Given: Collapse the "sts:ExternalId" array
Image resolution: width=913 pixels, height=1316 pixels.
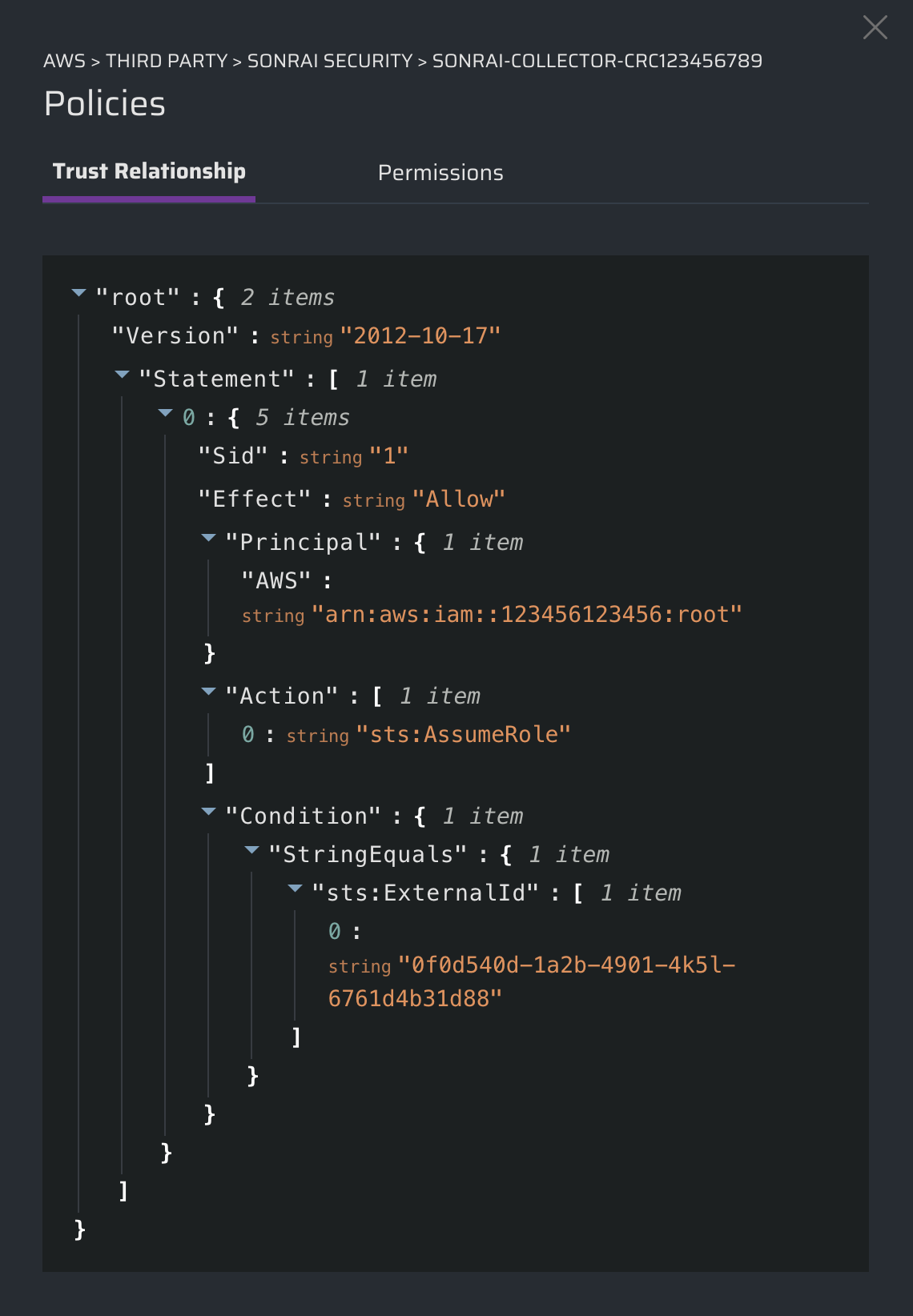Looking at the screenshot, I should coord(295,889).
